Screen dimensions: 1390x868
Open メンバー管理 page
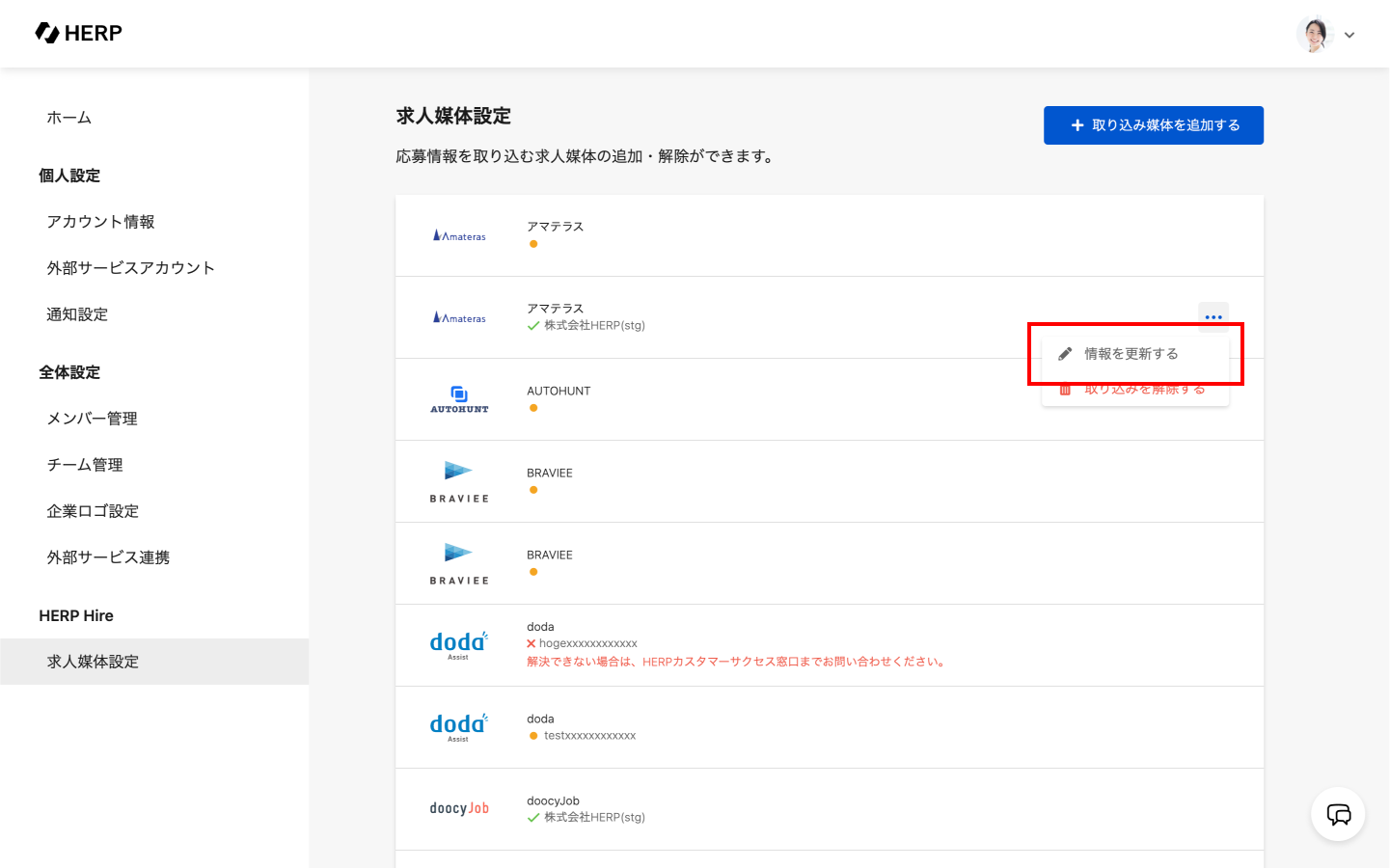[92, 419]
